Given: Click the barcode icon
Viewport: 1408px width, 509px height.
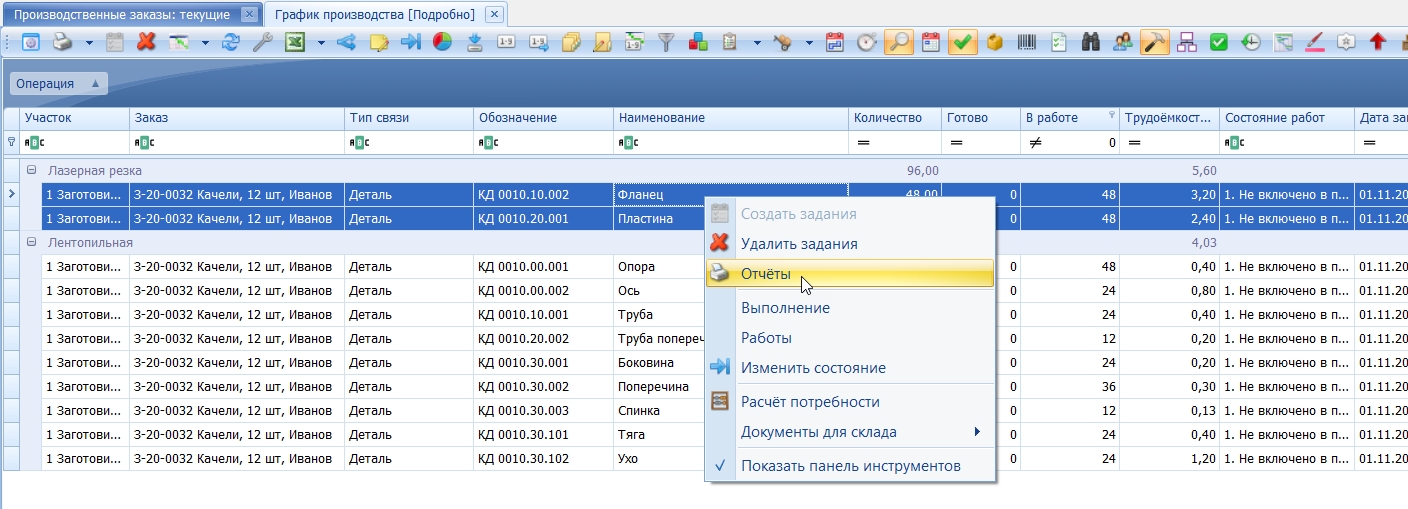Looking at the screenshot, I should pos(1027,42).
